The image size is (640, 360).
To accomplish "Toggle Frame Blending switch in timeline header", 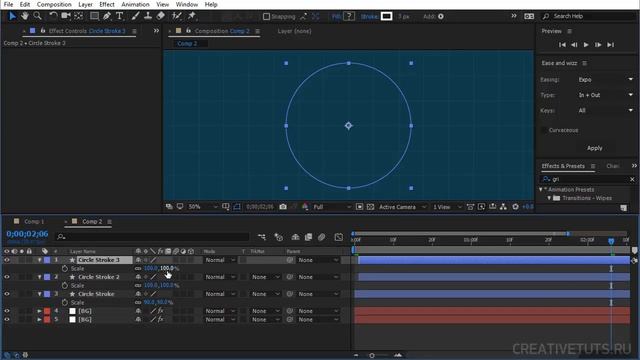I will pyautogui.click(x=308, y=237).
